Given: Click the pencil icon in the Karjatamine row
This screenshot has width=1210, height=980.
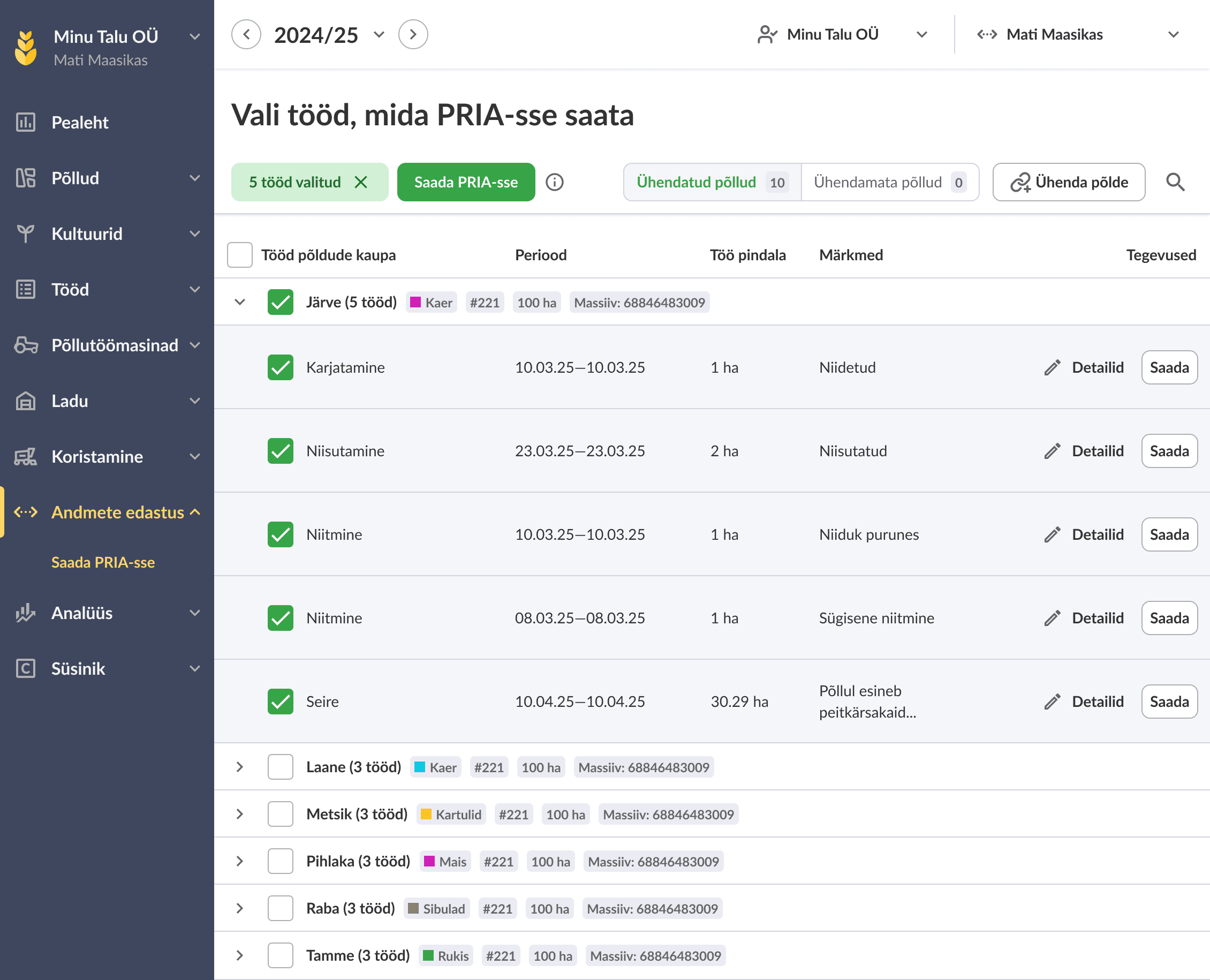Looking at the screenshot, I should tap(1052, 367).
